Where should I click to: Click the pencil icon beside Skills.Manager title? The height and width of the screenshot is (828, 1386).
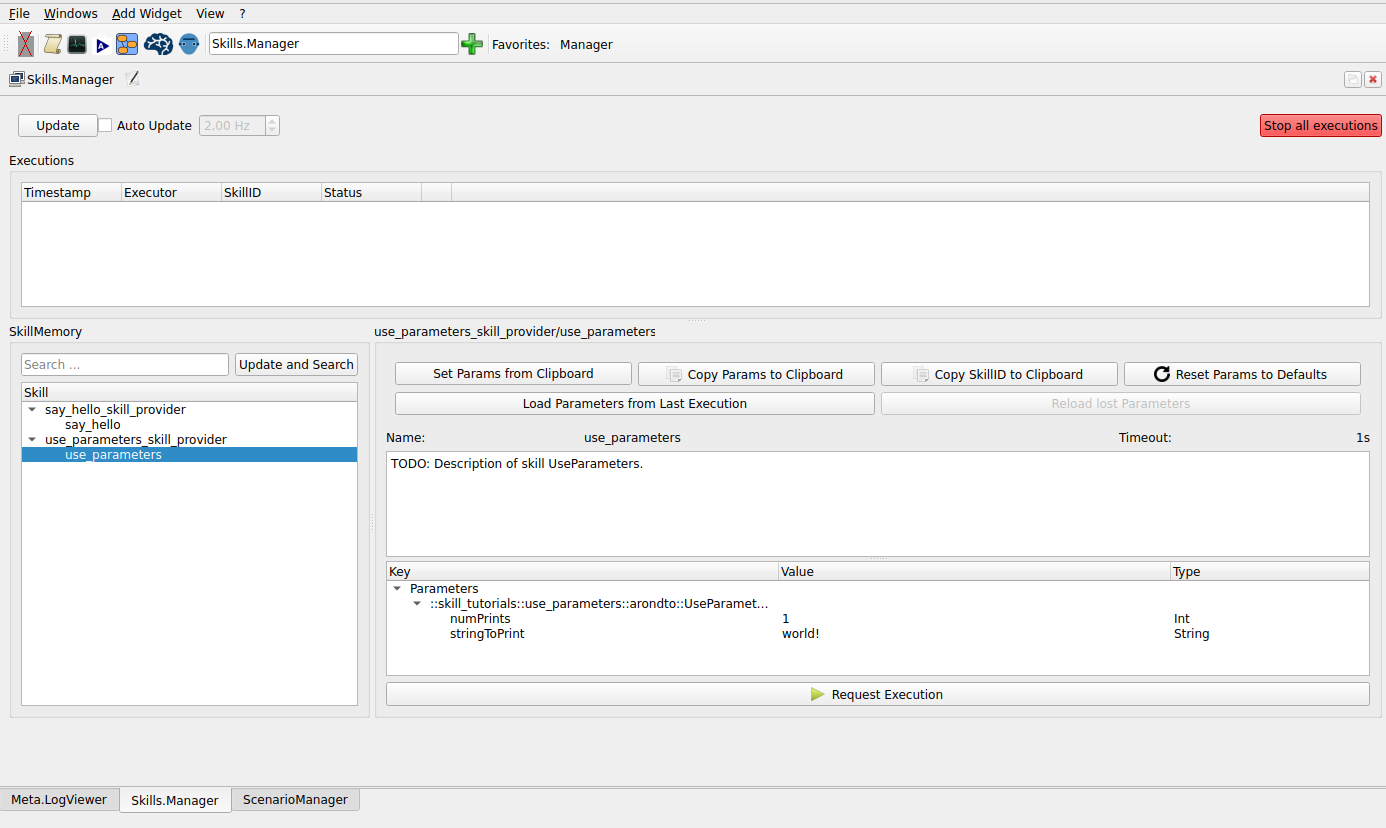(x=133, y=78)
